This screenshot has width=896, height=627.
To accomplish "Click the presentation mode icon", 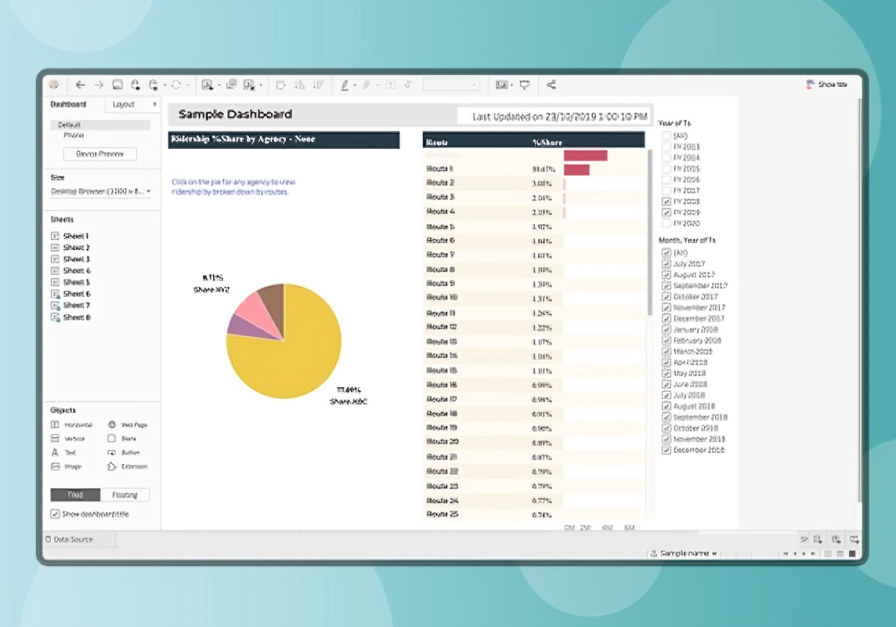I will point(525,85).
